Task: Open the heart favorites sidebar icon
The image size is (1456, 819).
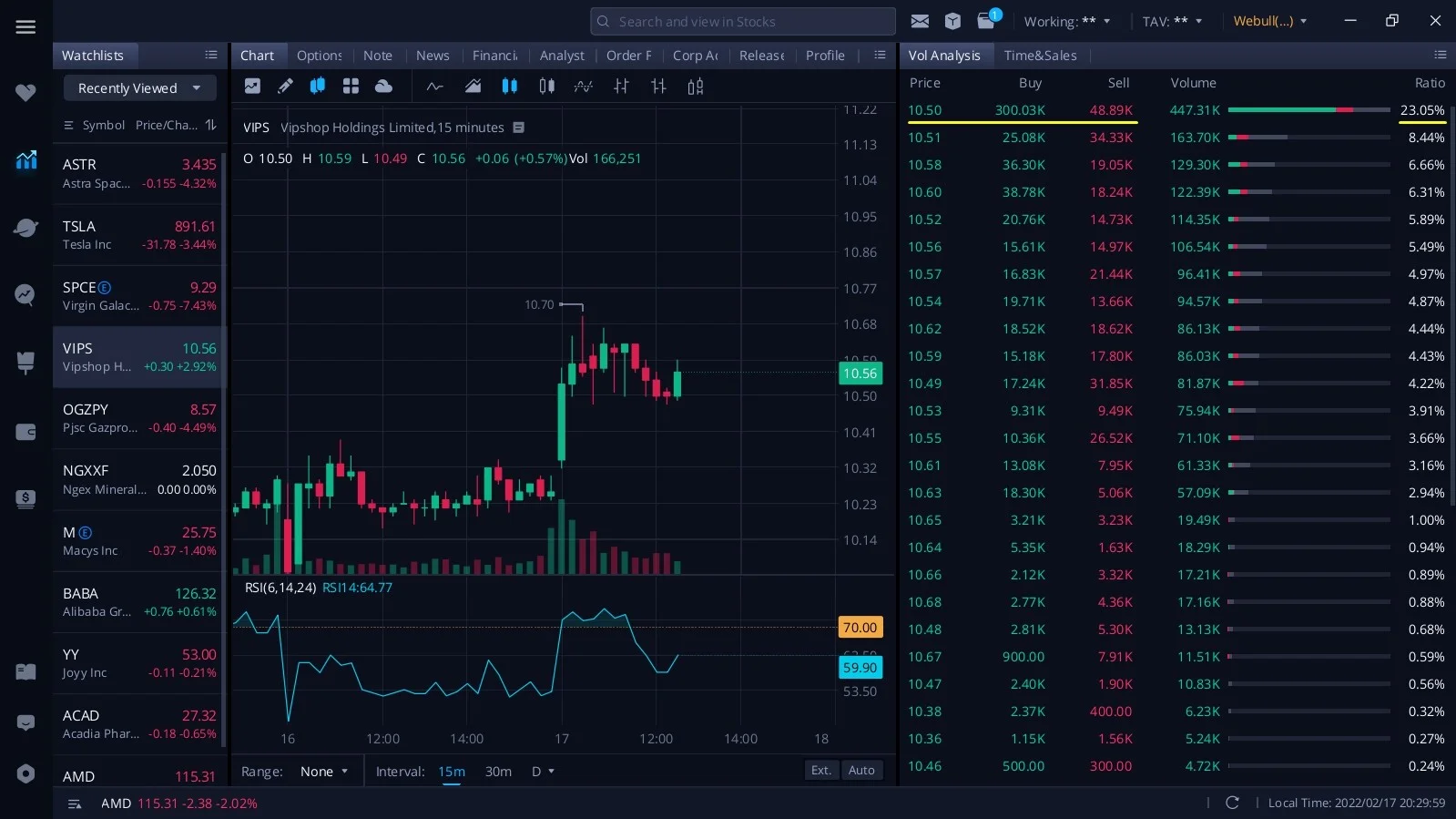Action: point(25,92)
